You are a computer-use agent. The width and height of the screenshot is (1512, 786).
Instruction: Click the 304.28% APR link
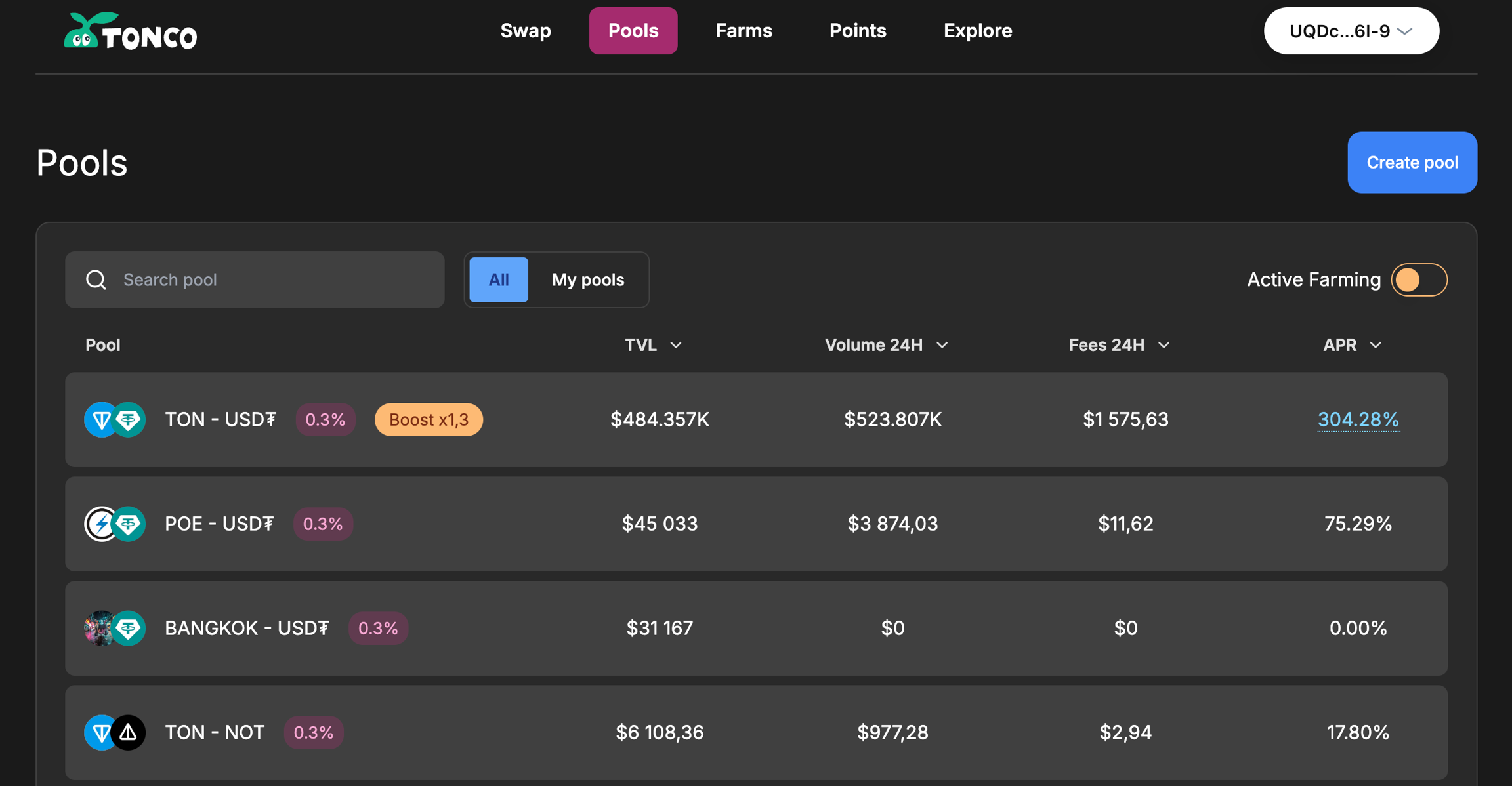1358,419
